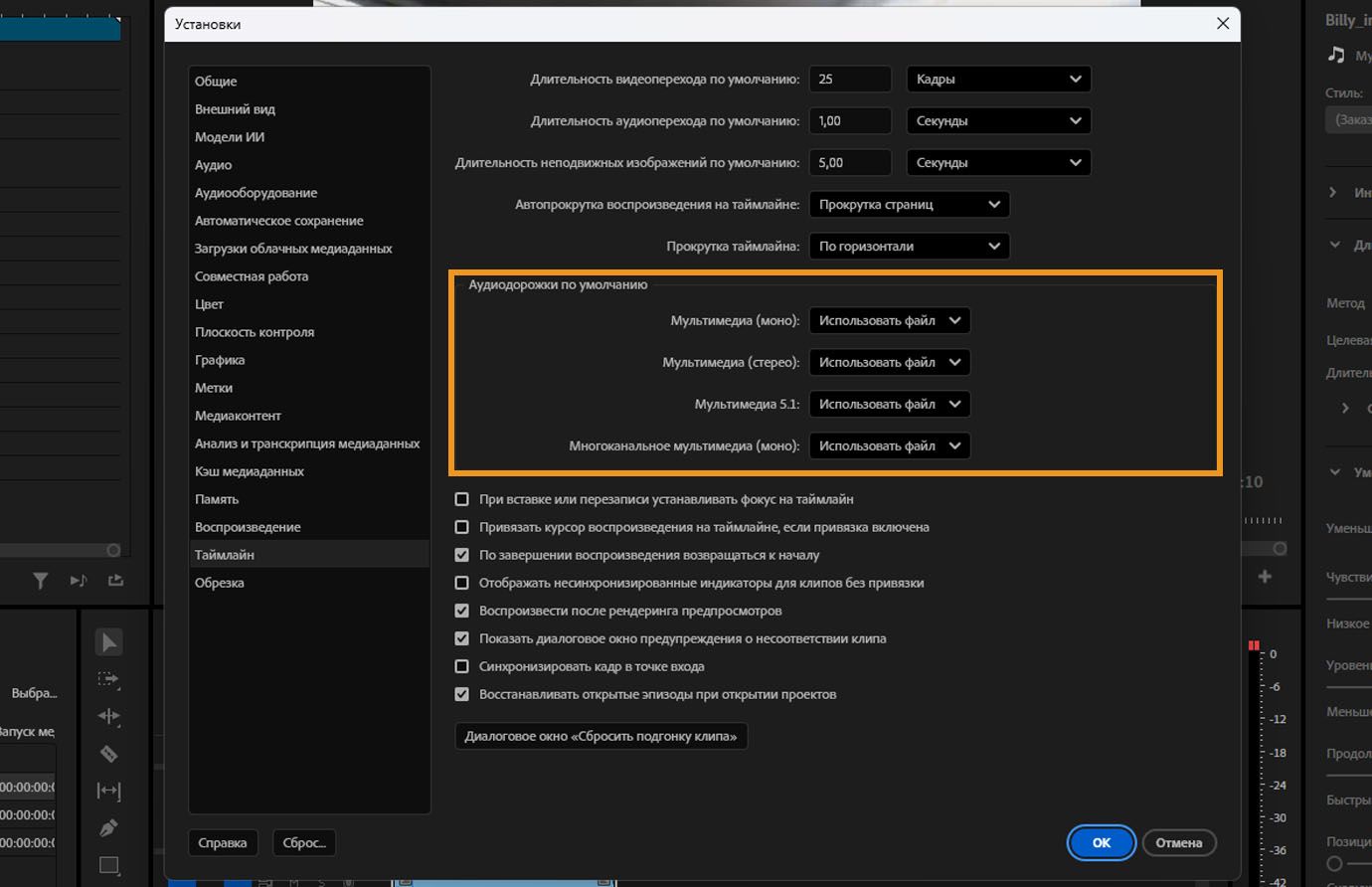1372x887 pixels.
Task: Select the Rectangle tool
Action: pos(108,863)
